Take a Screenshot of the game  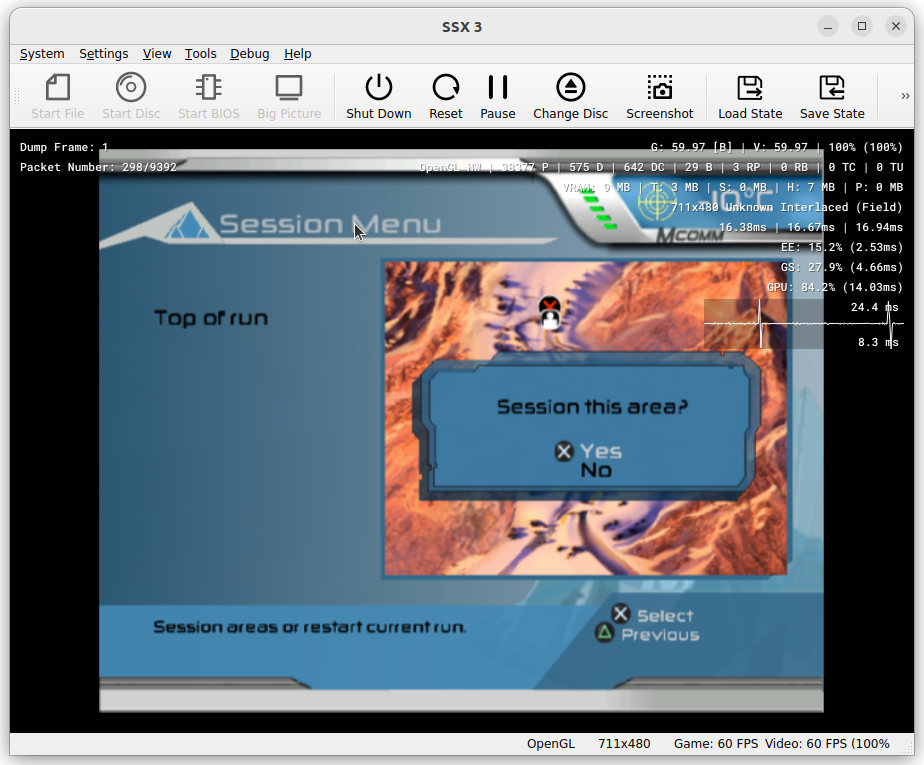(659, 95)
